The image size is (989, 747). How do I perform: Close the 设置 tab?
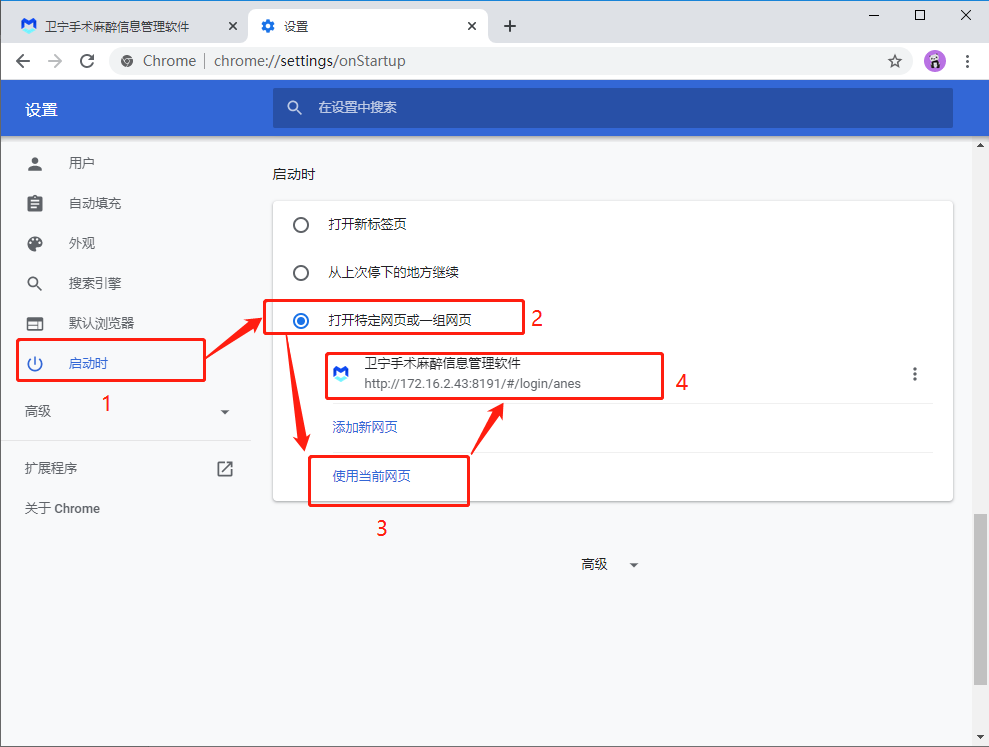(472, 26)
